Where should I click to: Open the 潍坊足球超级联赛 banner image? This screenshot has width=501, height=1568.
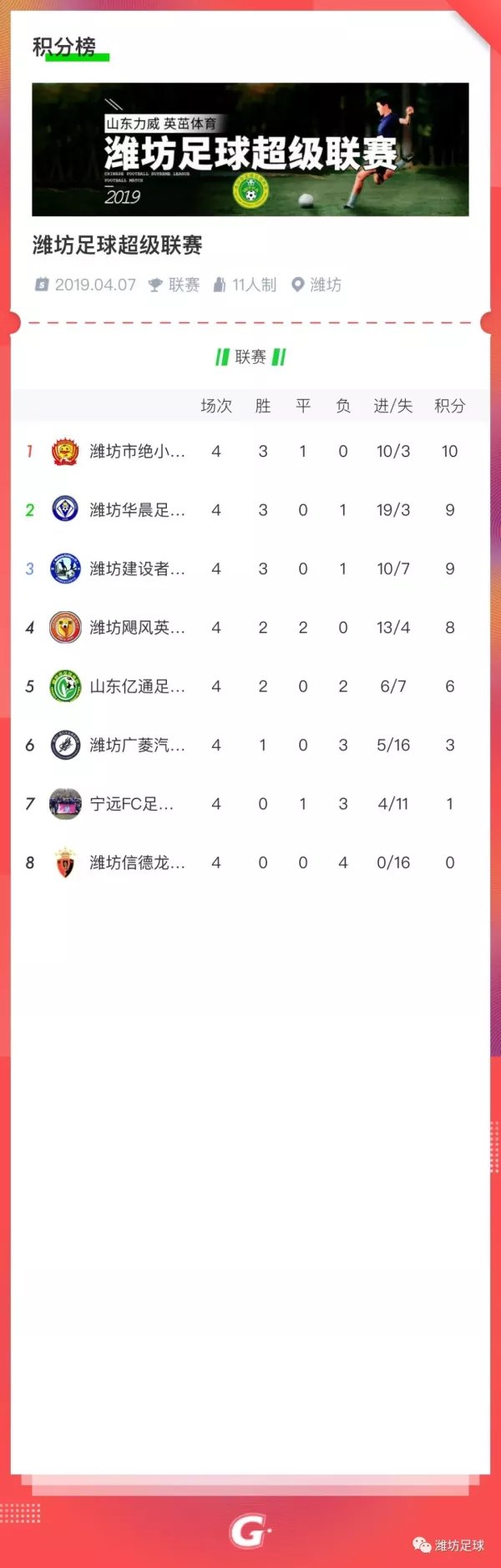[x=250, y=149]
